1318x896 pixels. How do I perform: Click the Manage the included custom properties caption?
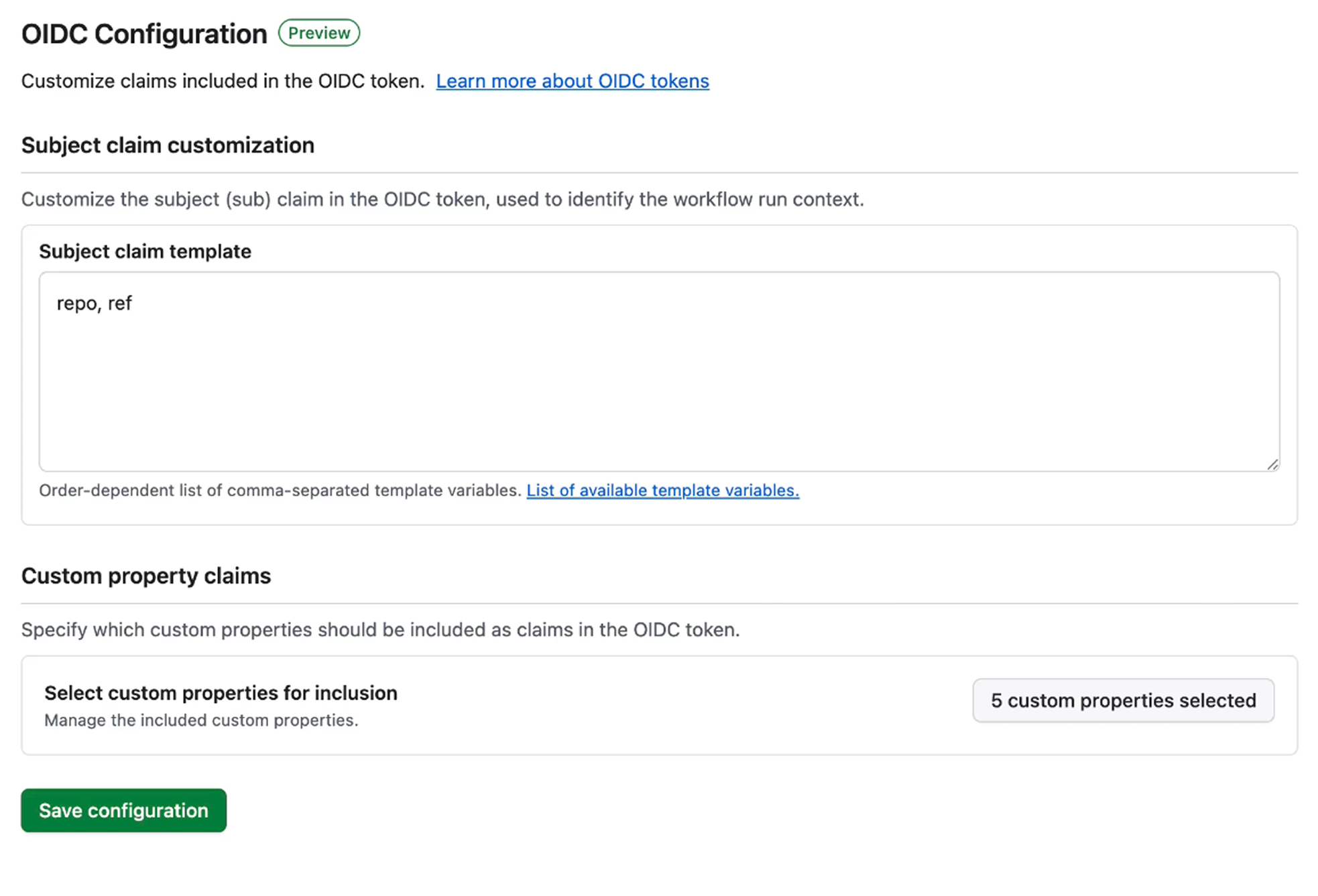tap(201, 720)
